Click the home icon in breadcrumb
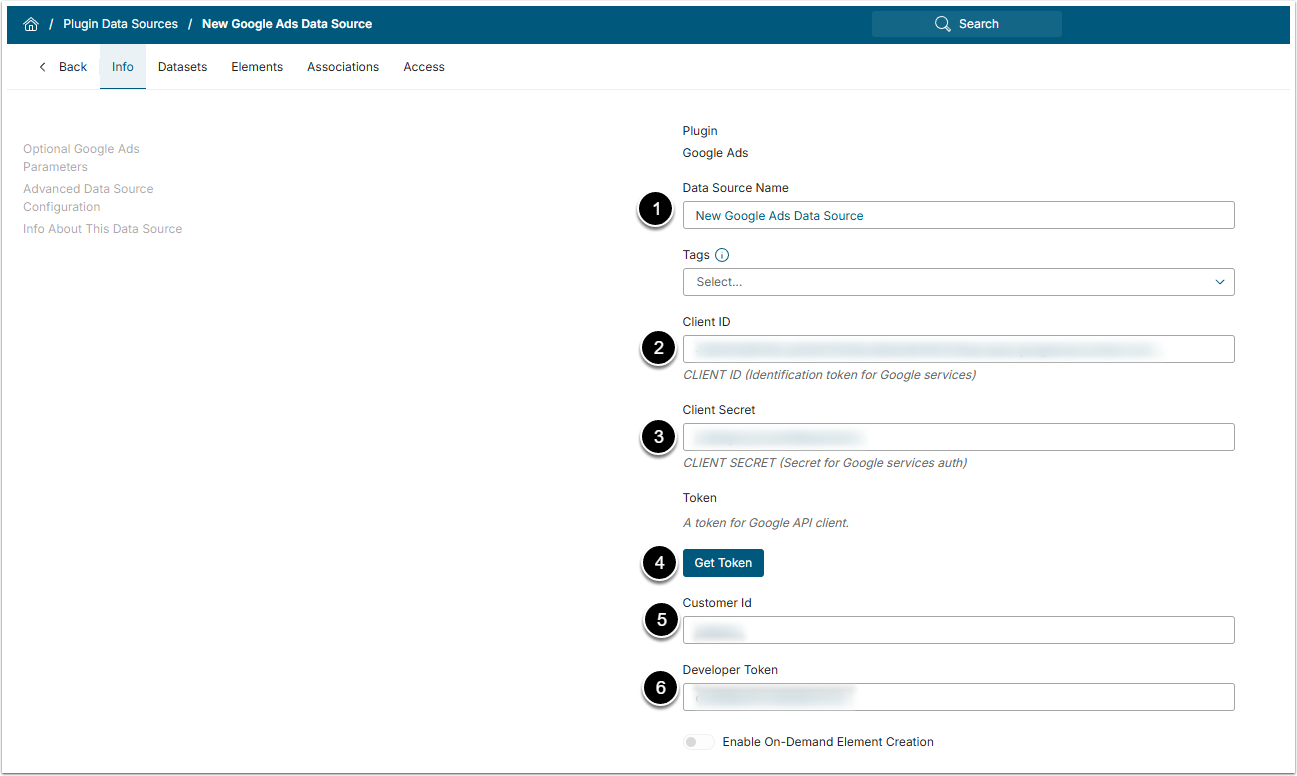The image size is (1297, 776). tap(31, 24)
